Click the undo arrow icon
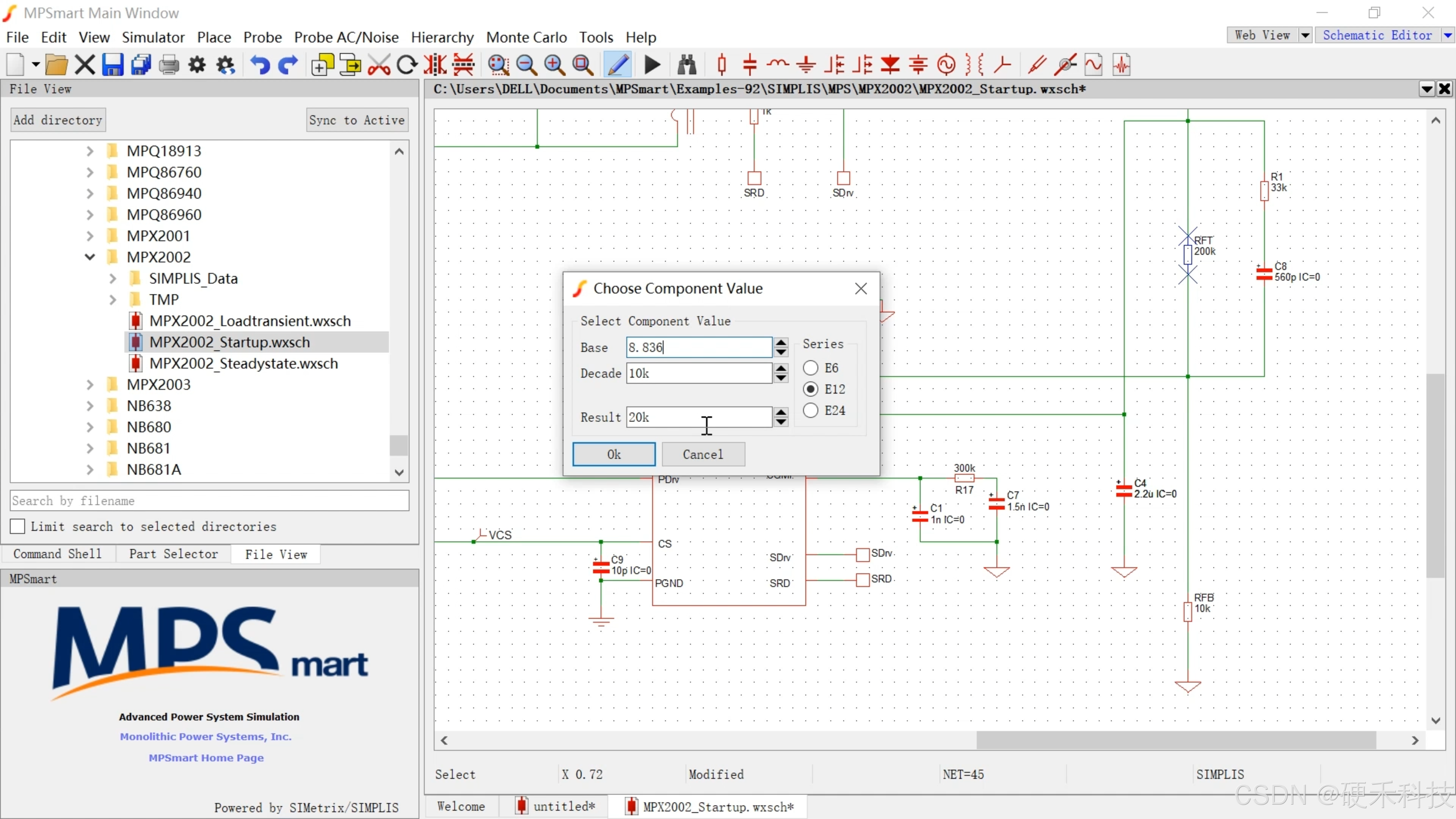 click(x=260, y=65)
